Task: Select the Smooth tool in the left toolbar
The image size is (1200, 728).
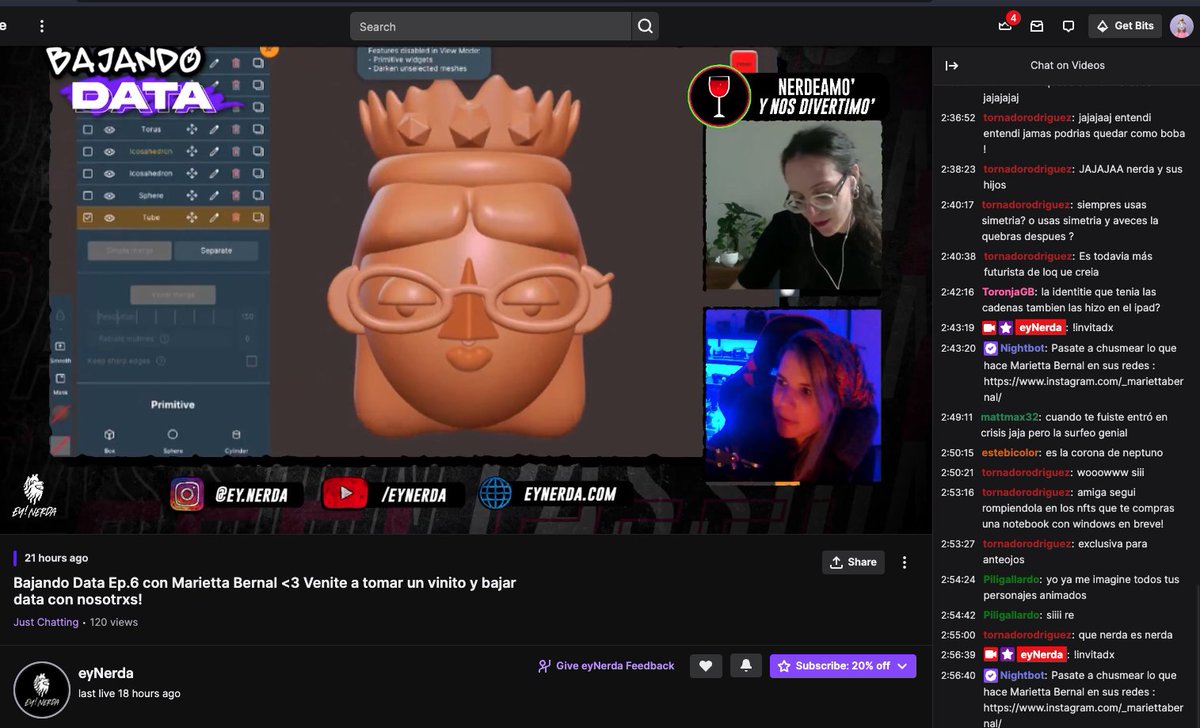Action: 61,346
